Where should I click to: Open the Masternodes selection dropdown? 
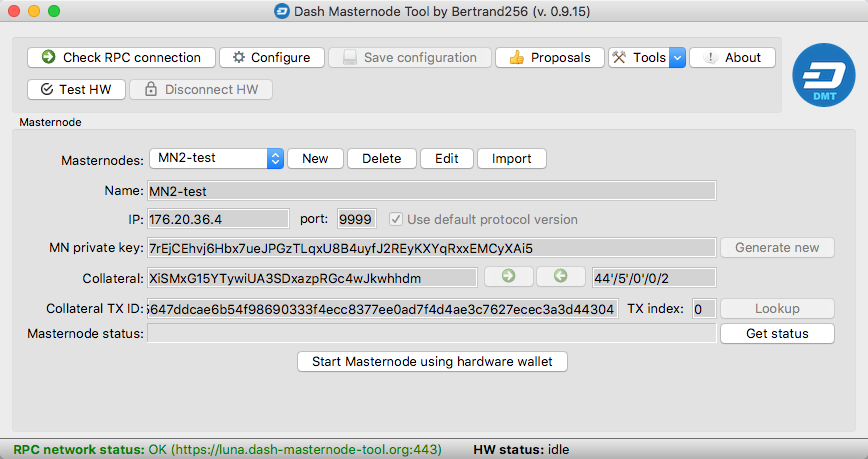(x=216, y=158)
